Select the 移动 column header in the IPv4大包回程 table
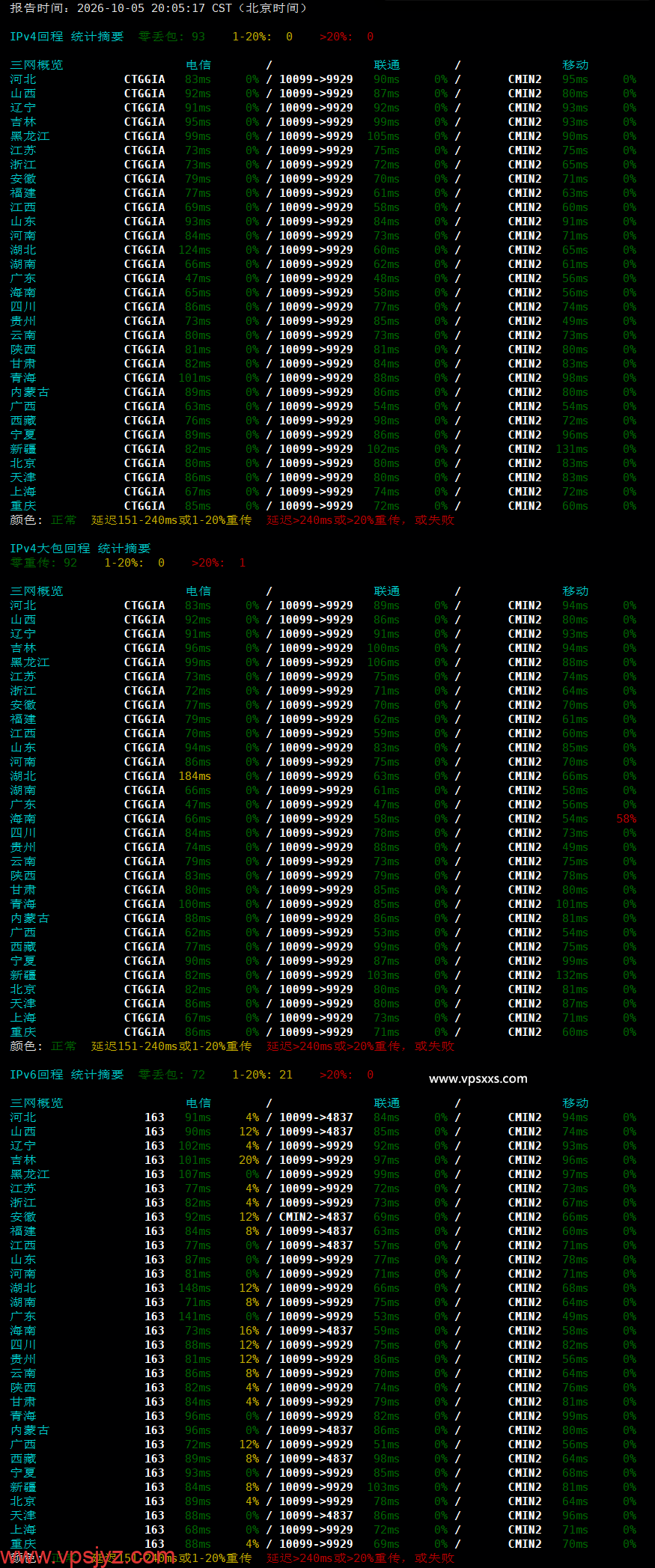This screenshot has width=655, height=1568. coord(576,591)
